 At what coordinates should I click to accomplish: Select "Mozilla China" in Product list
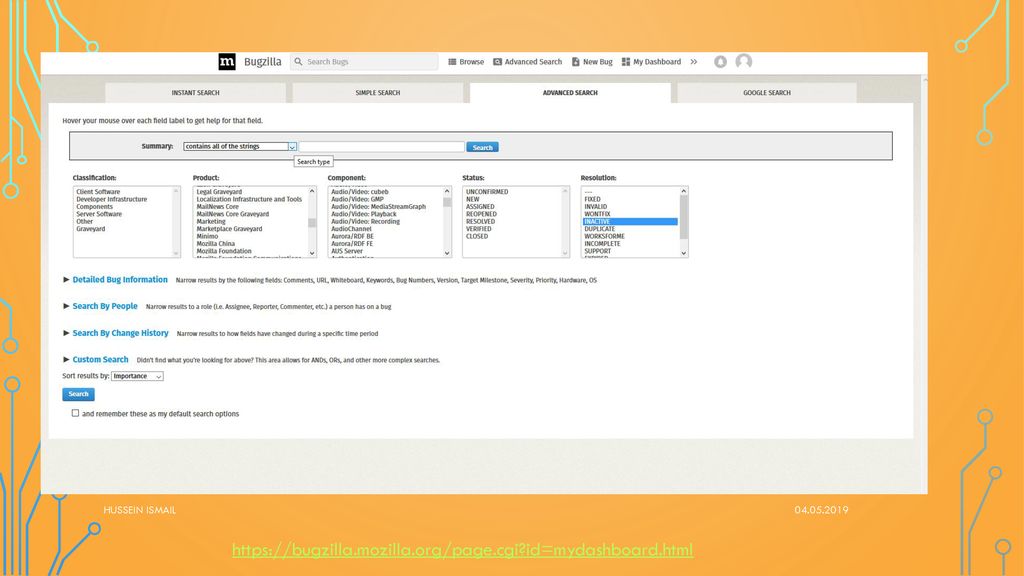(x=216, y=244)
